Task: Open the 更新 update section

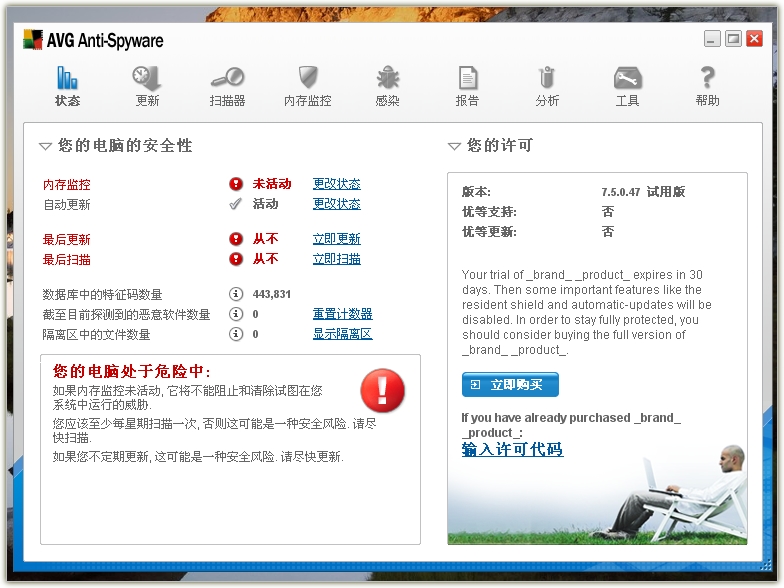Action: point(147,86)
